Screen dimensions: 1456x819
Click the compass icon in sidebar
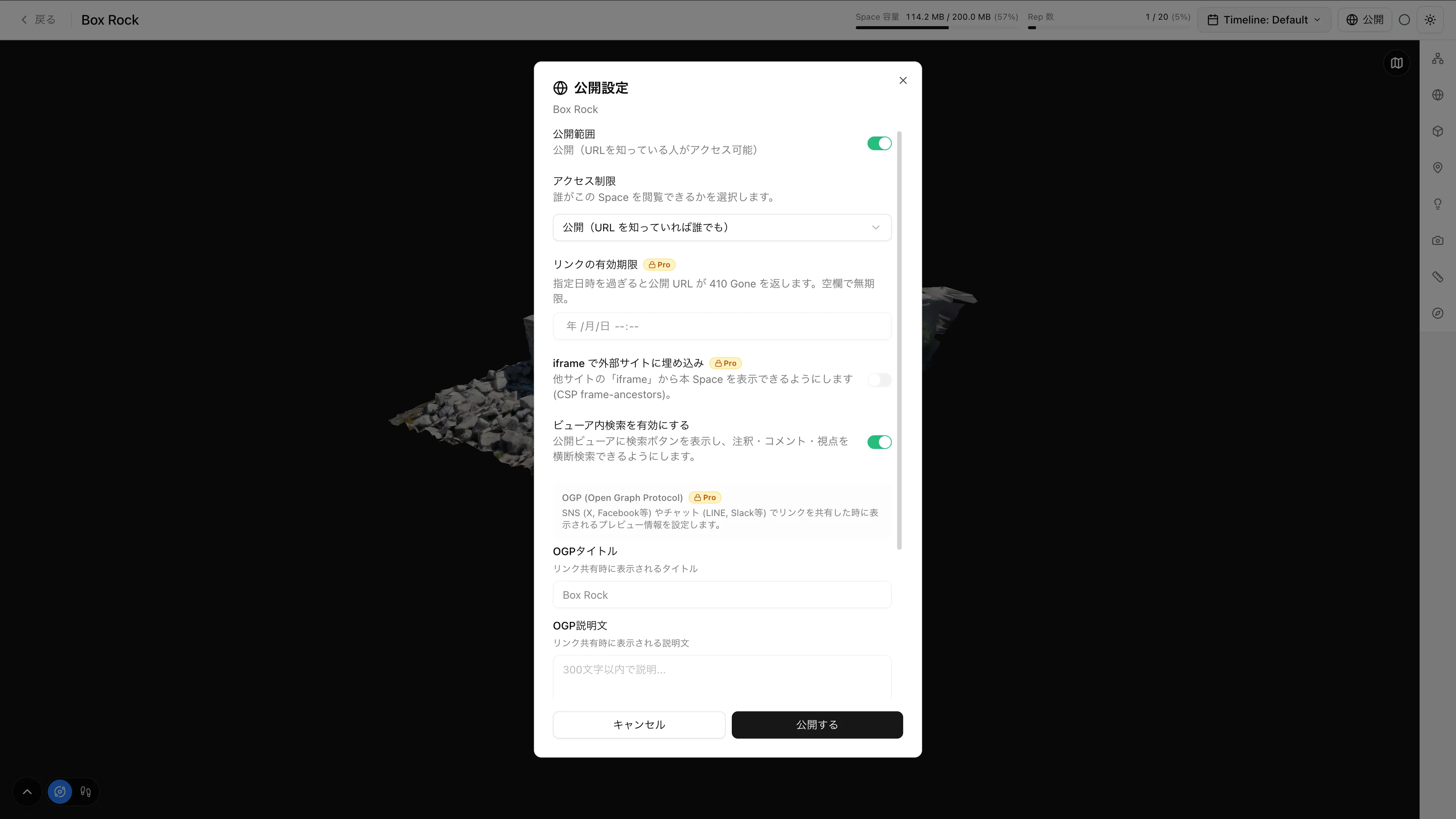(x=1437, y=313)
